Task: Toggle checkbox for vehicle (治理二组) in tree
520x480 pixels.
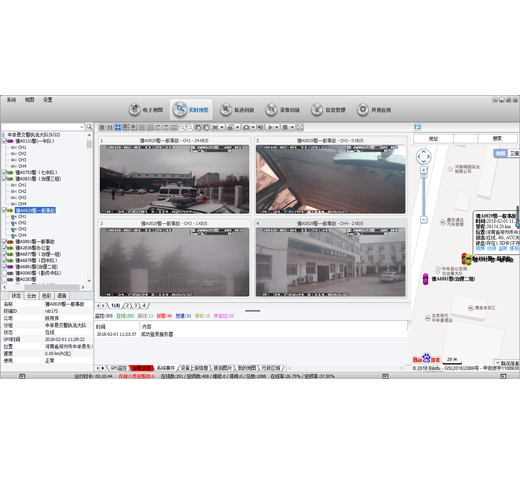Action: pyautogui.click(x=5, y=267)
